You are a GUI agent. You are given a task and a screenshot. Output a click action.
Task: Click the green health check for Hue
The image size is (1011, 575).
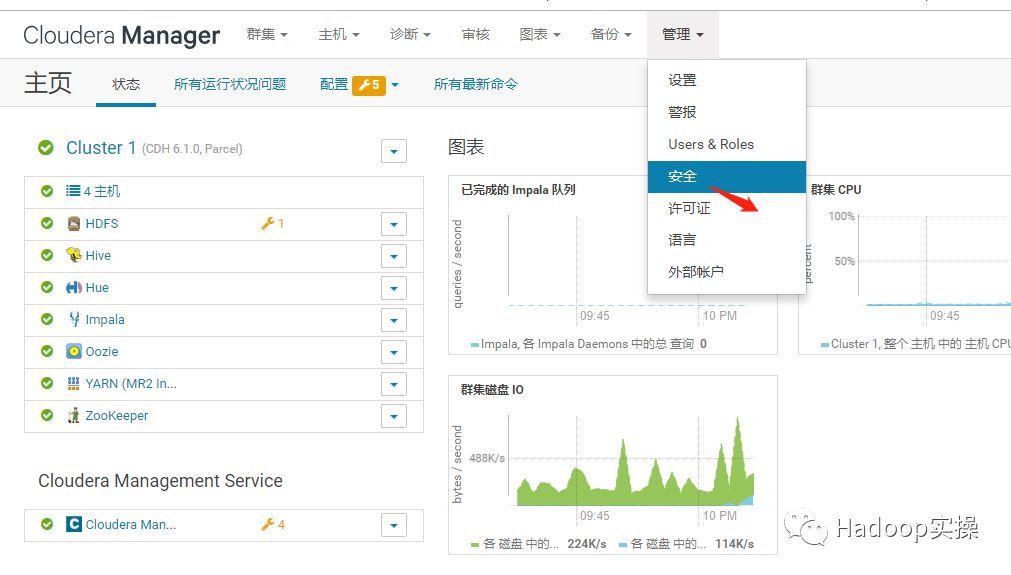[47, 287]
